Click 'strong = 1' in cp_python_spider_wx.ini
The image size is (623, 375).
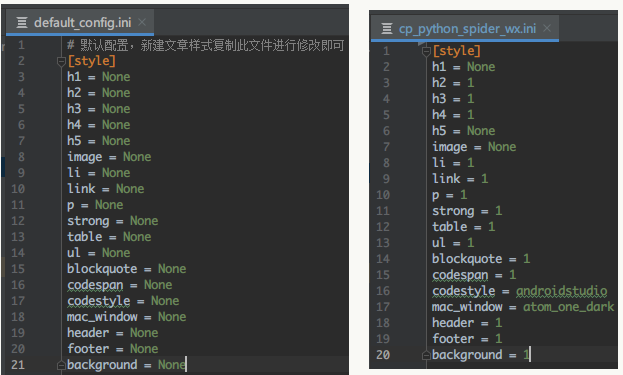467,211
